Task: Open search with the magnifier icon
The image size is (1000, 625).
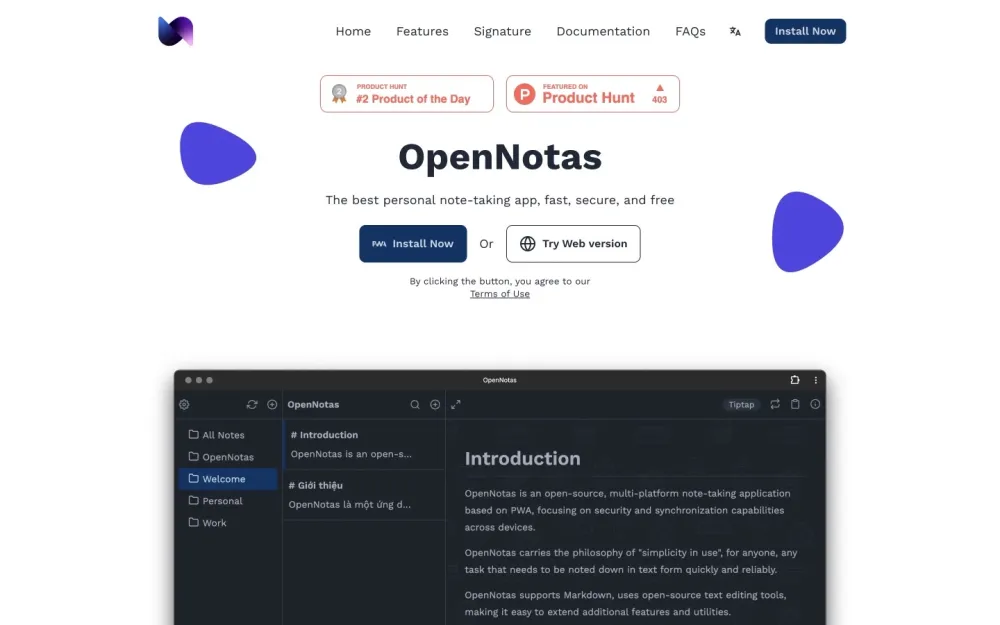Action: tap(414, 404)
